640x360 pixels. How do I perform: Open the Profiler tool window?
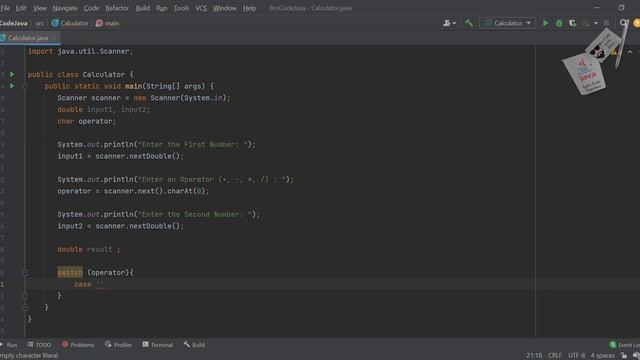118,345
